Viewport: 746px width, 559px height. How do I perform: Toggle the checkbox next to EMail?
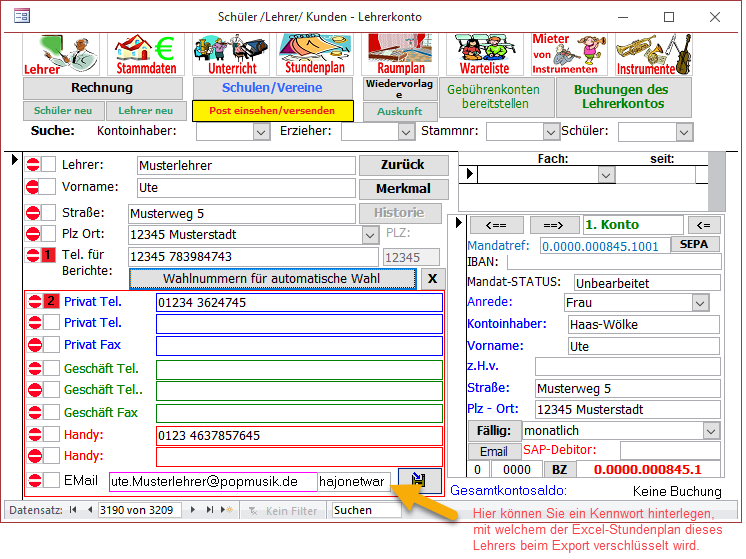[51, 481]
